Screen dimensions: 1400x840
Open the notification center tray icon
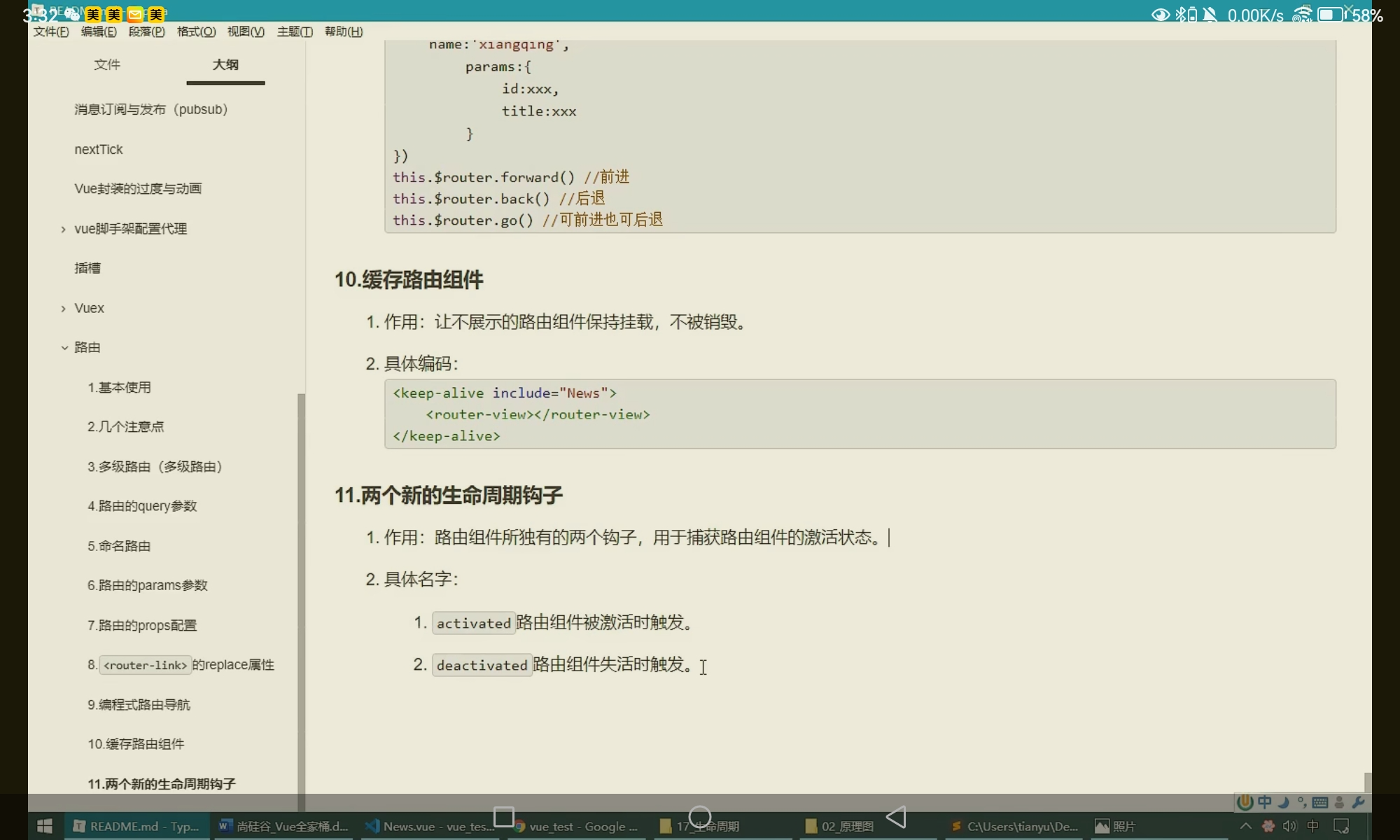pos(1341,826)
